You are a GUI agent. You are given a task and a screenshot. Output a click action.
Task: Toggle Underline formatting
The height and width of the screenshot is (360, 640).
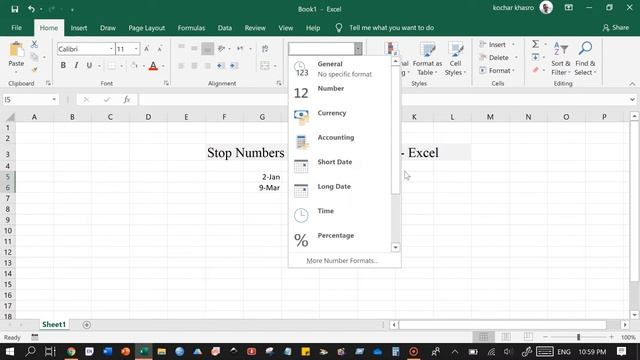coord(89,65)
